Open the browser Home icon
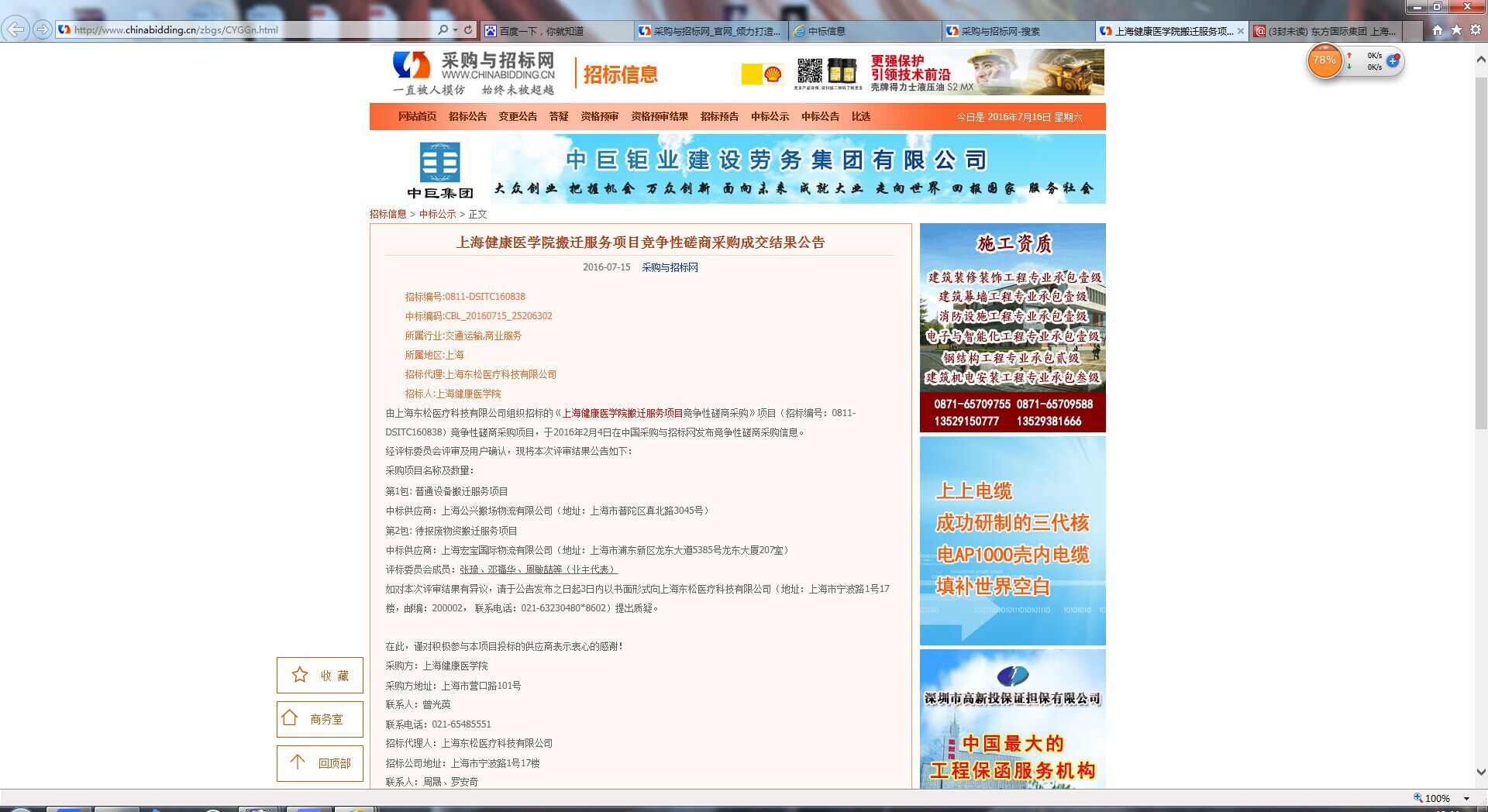This screenshot has width=1488, height=812. [x=1438, y=30]
